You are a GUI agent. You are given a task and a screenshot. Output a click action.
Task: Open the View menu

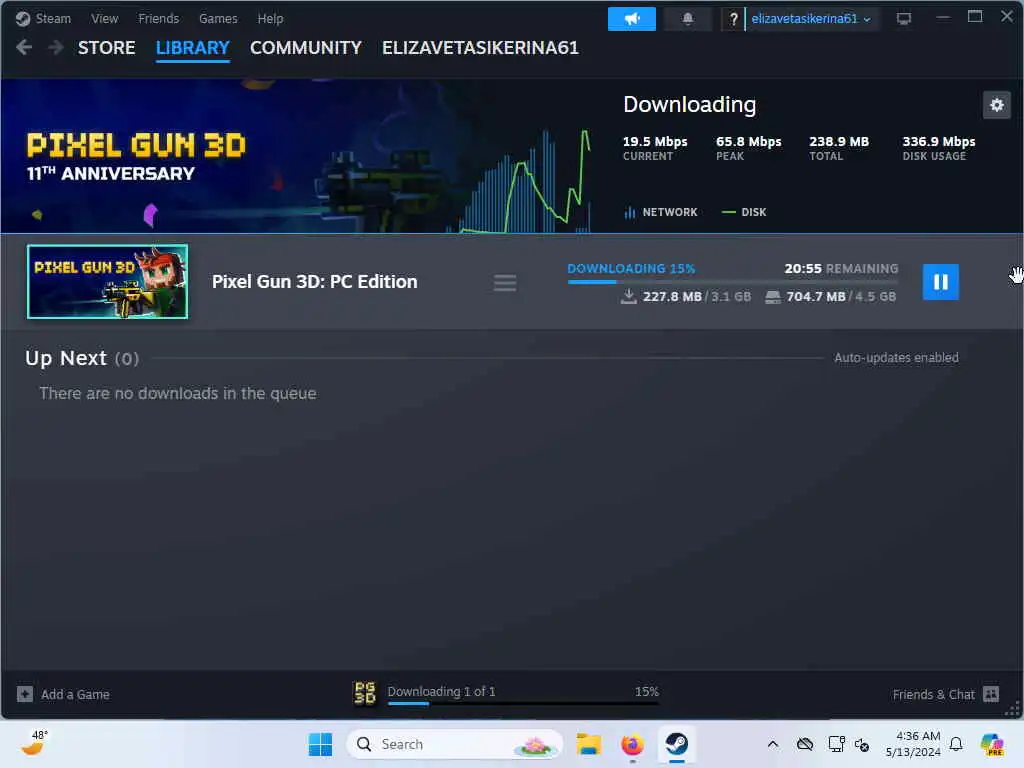coord(104,18)
